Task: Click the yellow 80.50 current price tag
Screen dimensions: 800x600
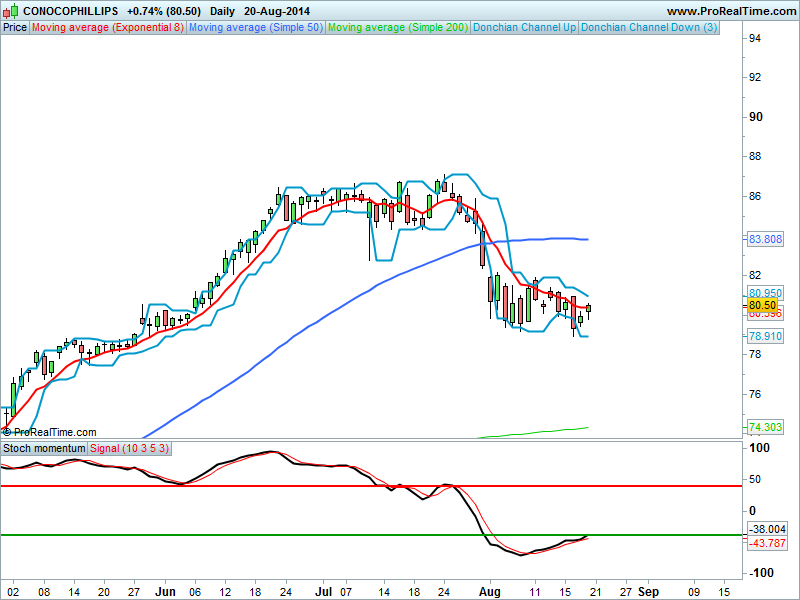Action: click(762, 305)
